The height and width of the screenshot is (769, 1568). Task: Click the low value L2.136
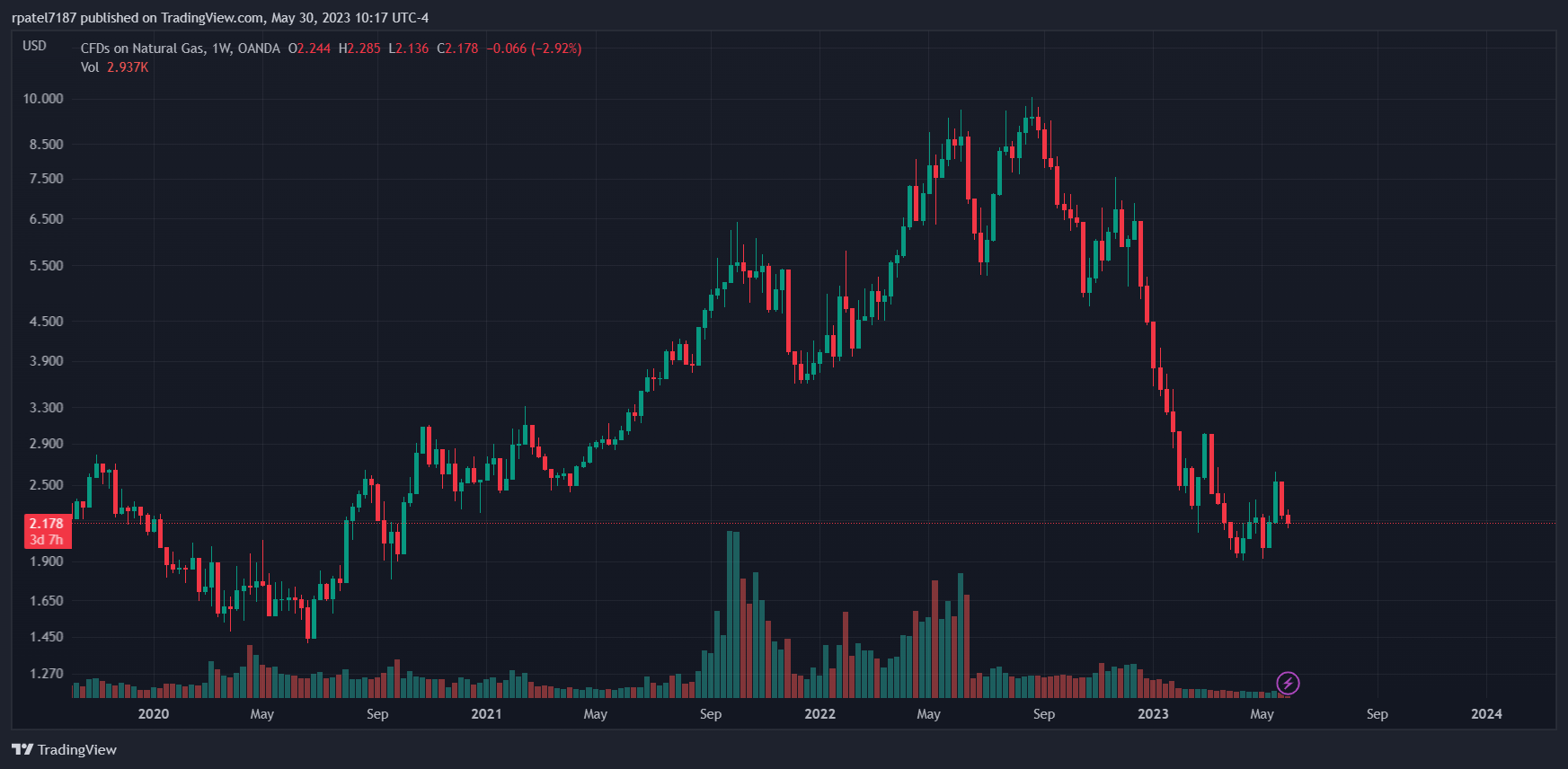click(x=409, y=49)
